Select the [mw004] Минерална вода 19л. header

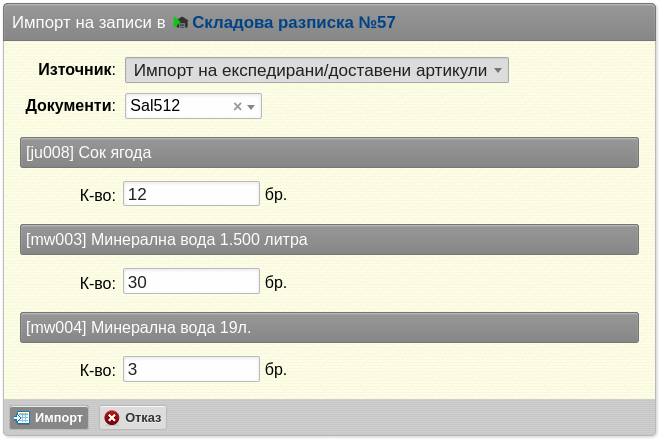pyautogui.click(x=330, y=327)
